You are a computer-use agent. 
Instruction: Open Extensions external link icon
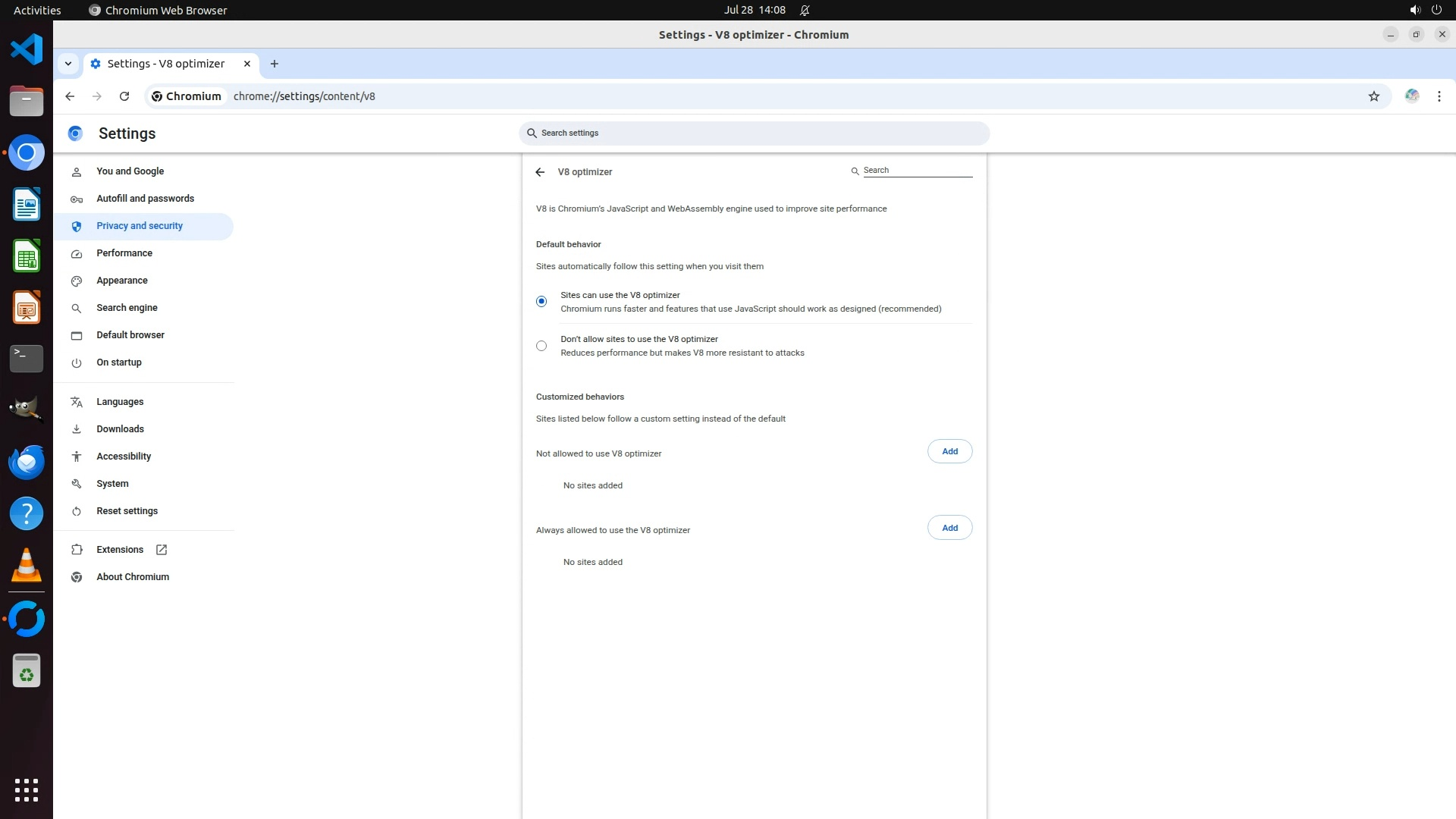[x=162, y=550]
